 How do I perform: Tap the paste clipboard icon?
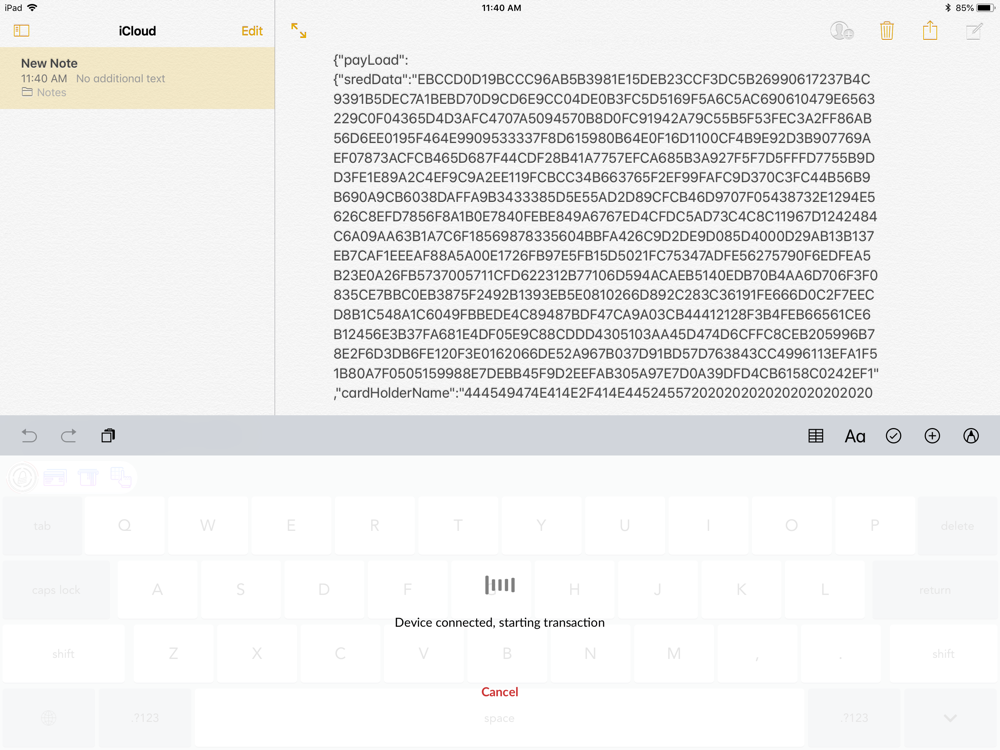coord(108,436)
